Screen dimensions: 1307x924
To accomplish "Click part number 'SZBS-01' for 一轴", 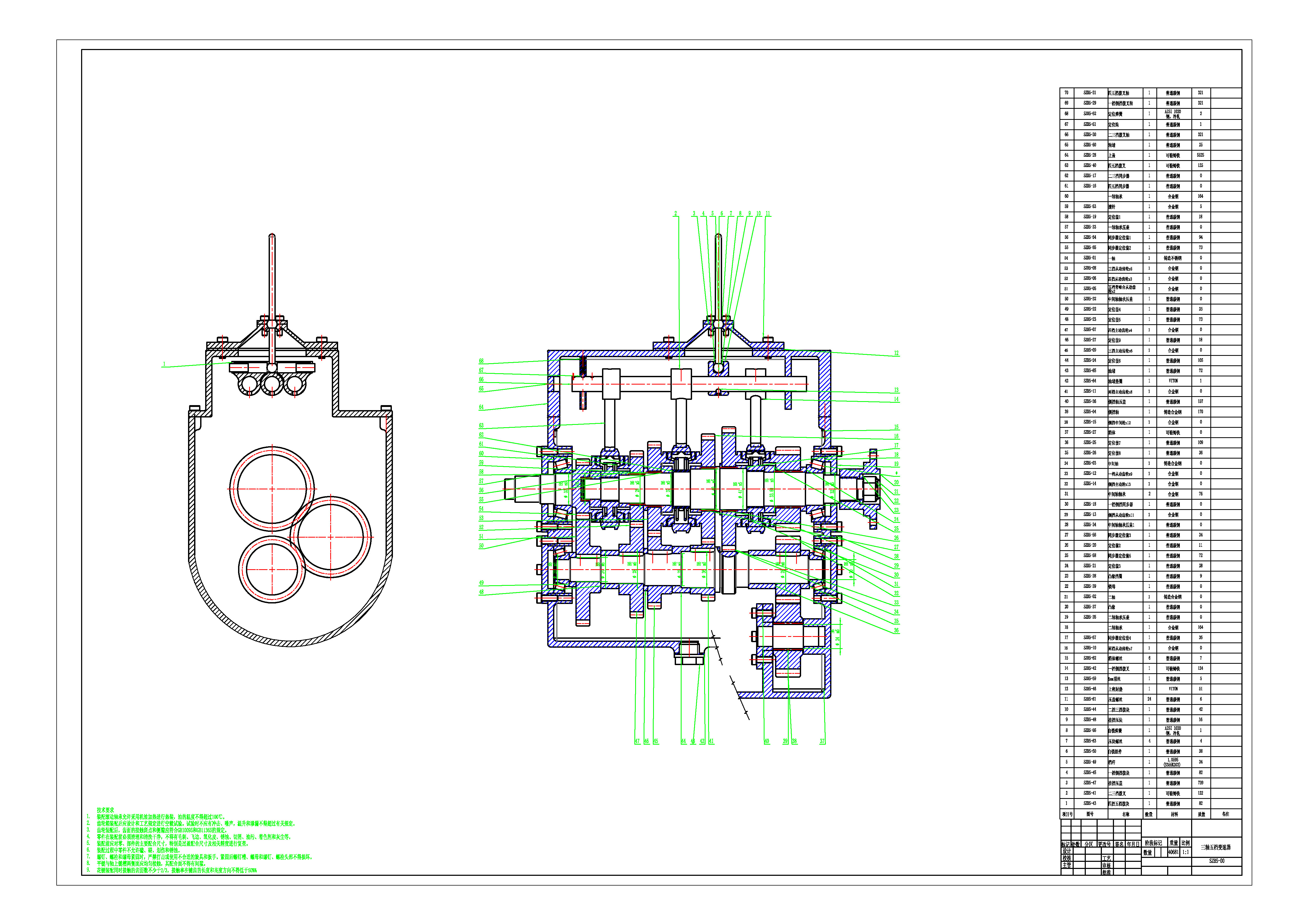I will click(1089, 258).
